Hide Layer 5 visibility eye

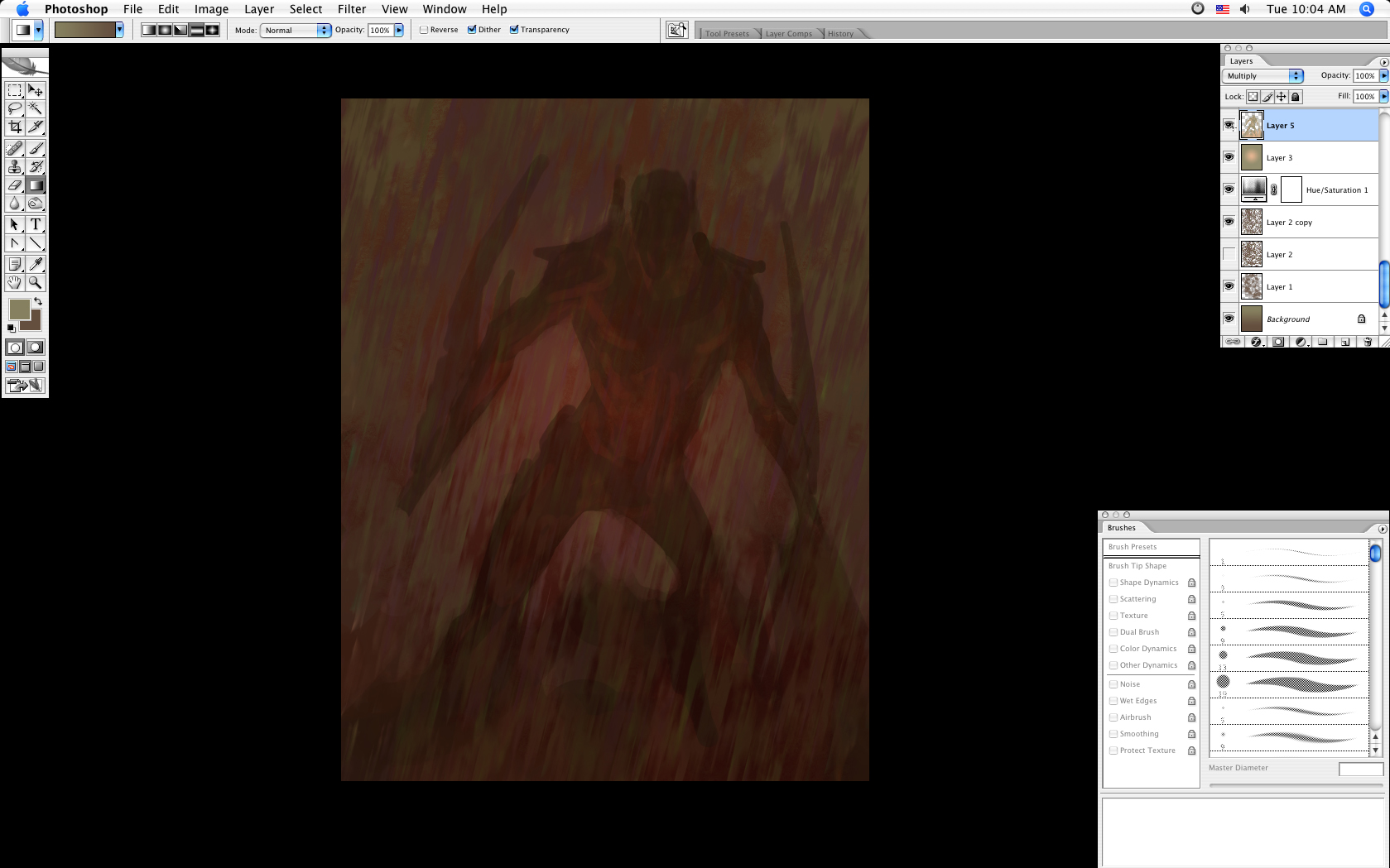[1229, 125]
